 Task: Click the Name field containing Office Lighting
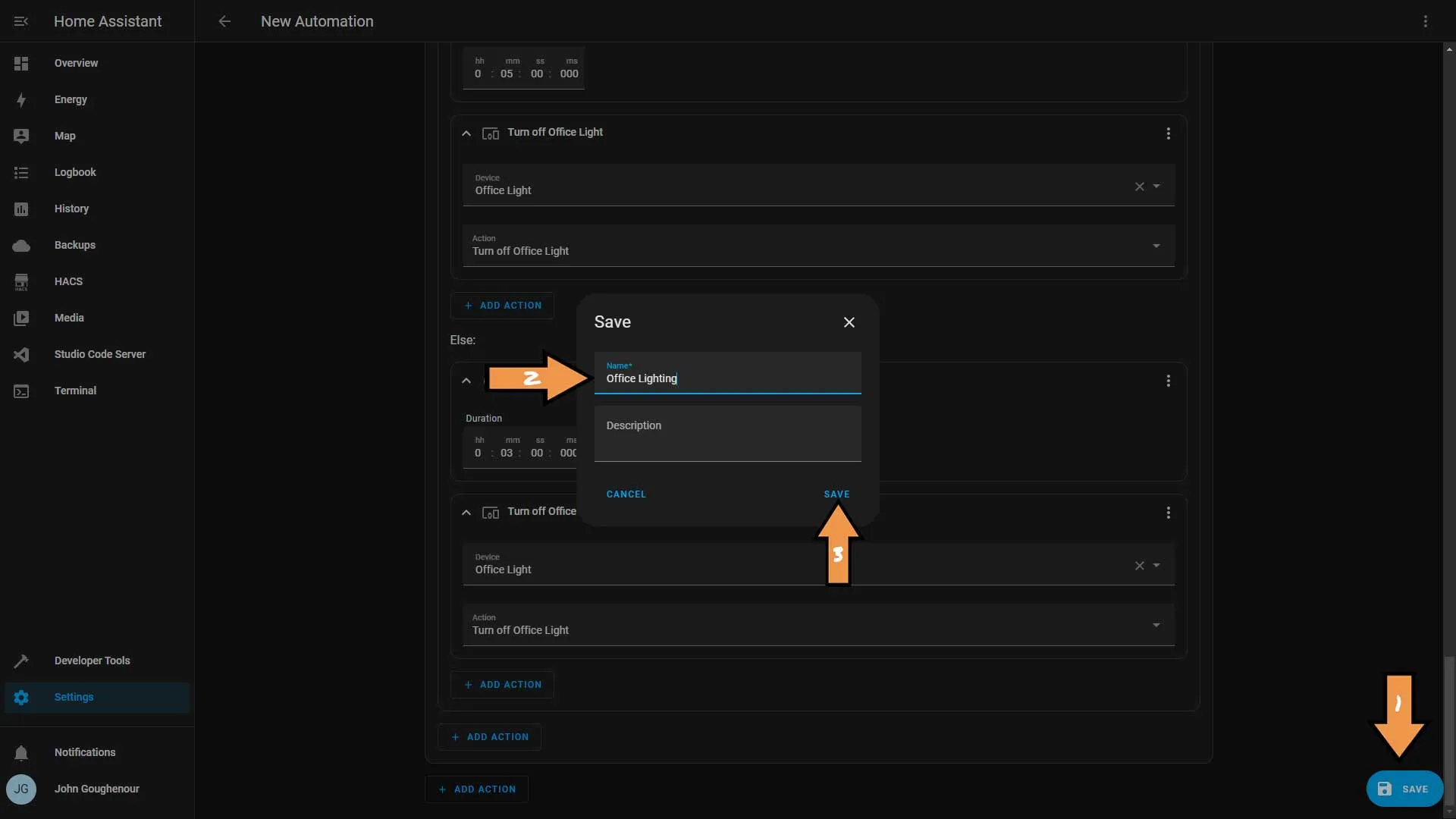point(727,373)
